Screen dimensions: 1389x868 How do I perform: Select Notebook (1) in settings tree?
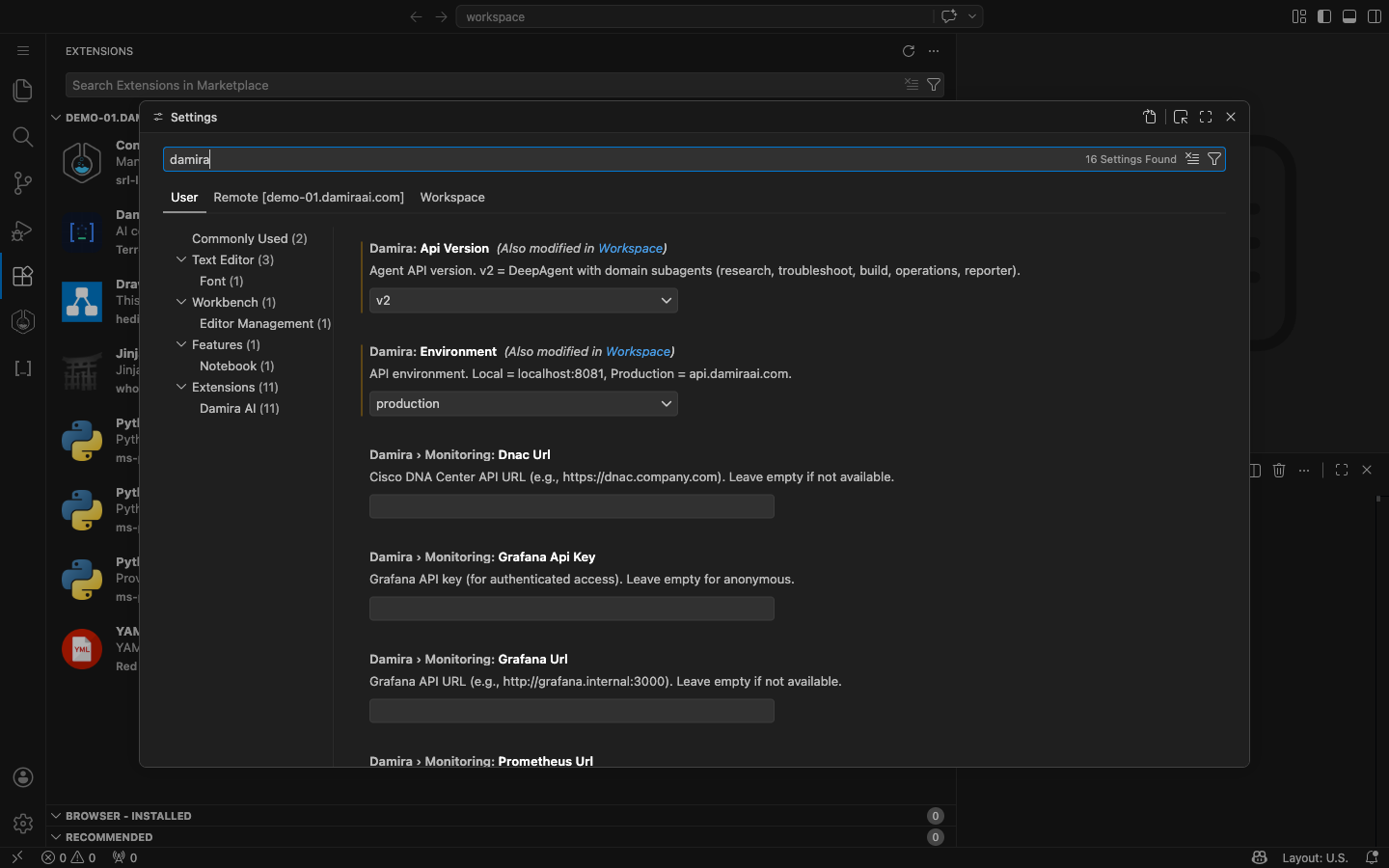237,366
